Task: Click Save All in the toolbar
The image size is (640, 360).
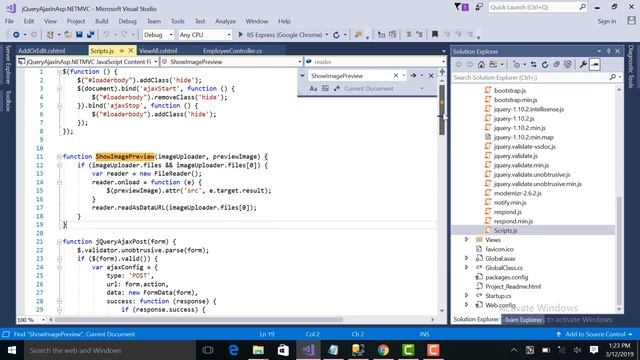Action: [90, 35]
